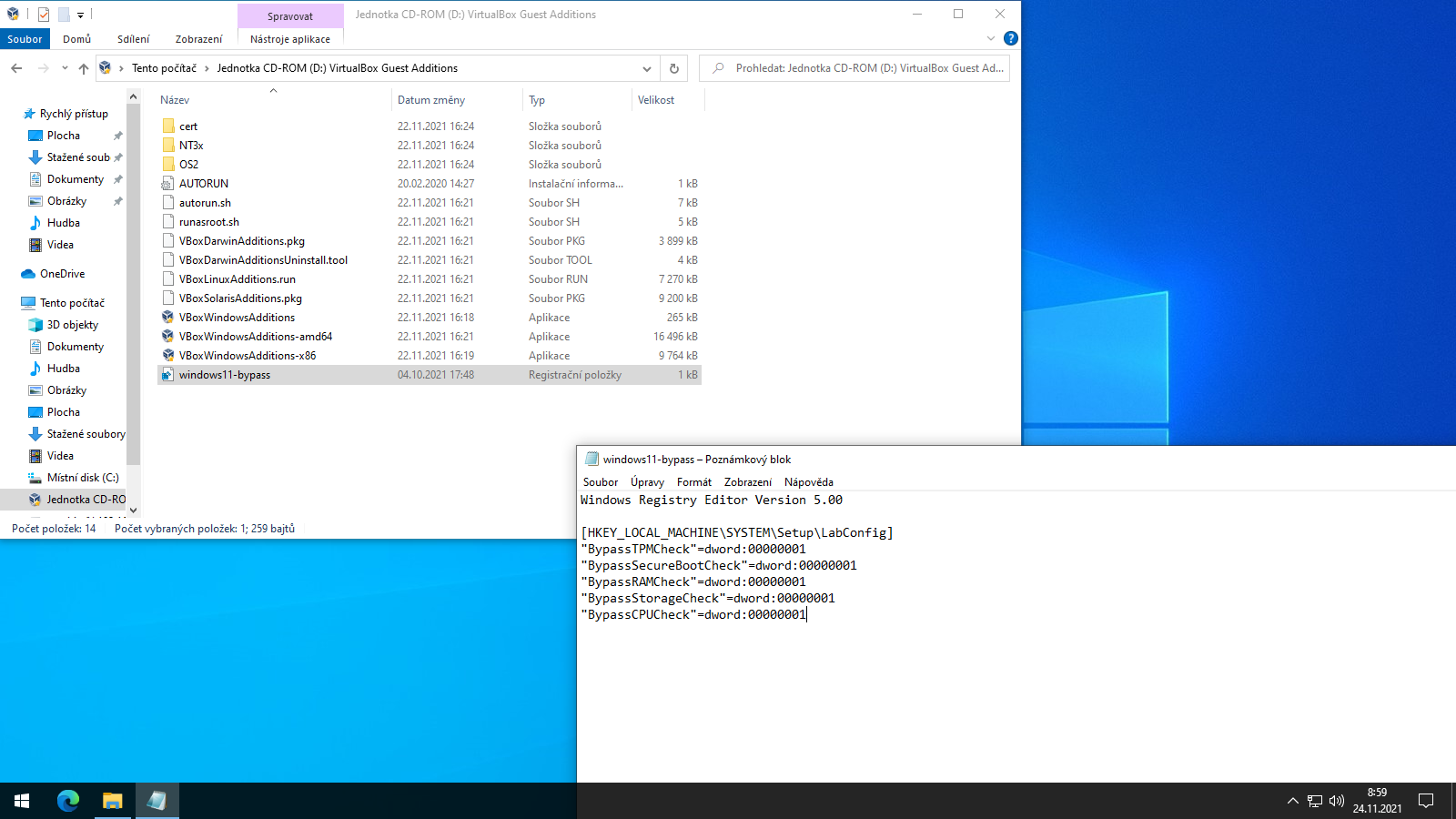This screenshot has height=819, width=1456.
Task: Open the notification center icon
Action: coord(1426,801)
